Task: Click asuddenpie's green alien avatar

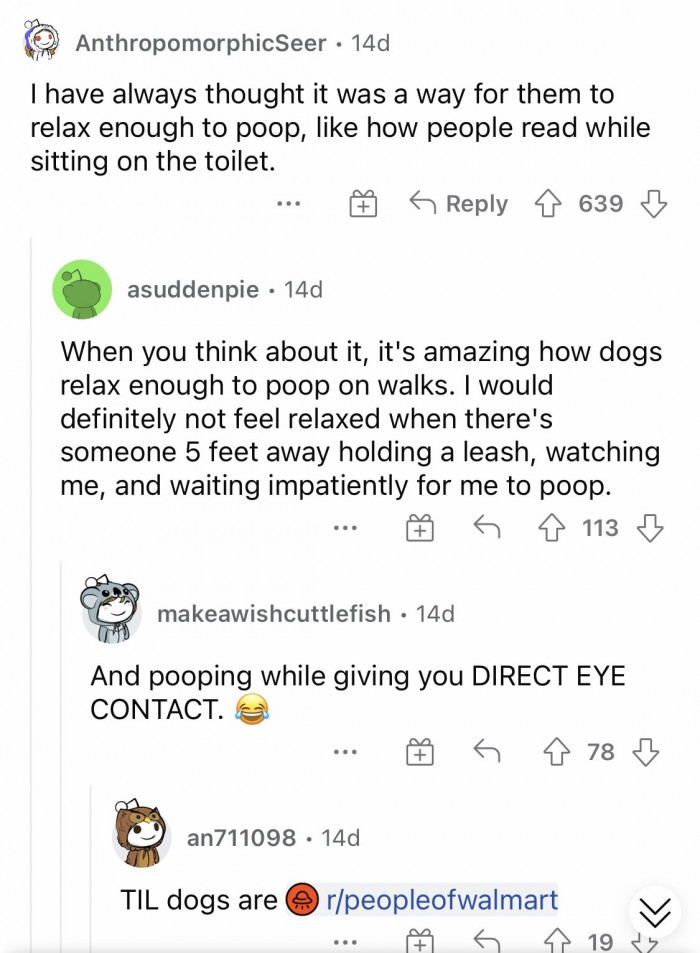Action: click(x=82, y=289)
